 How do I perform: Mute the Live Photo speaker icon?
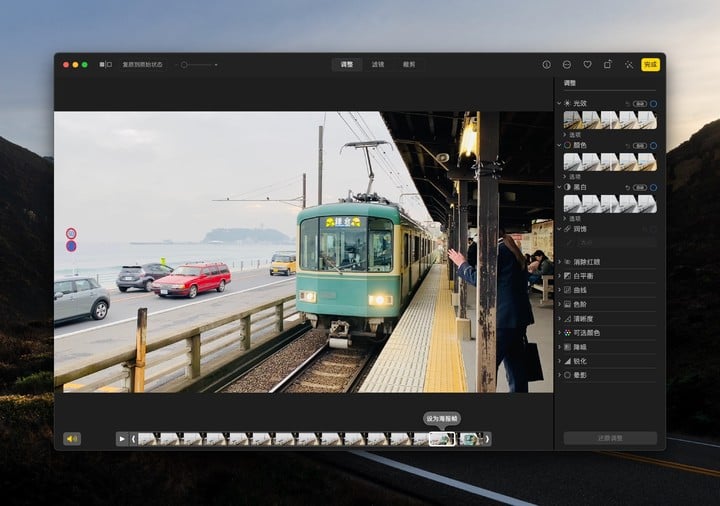point(72,438)
